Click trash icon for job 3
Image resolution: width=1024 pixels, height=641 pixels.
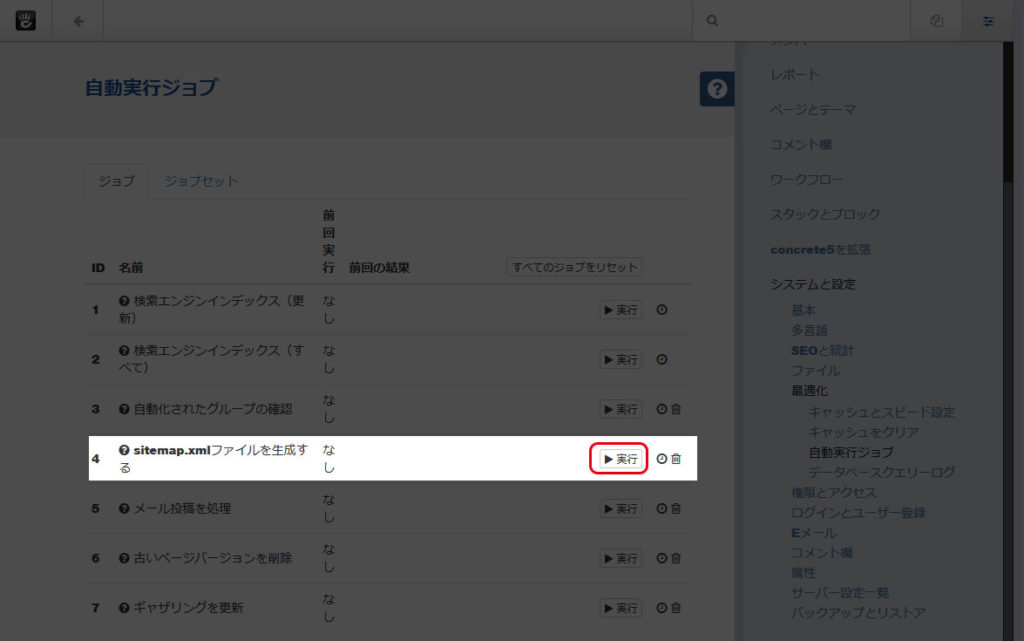(676, 409)
